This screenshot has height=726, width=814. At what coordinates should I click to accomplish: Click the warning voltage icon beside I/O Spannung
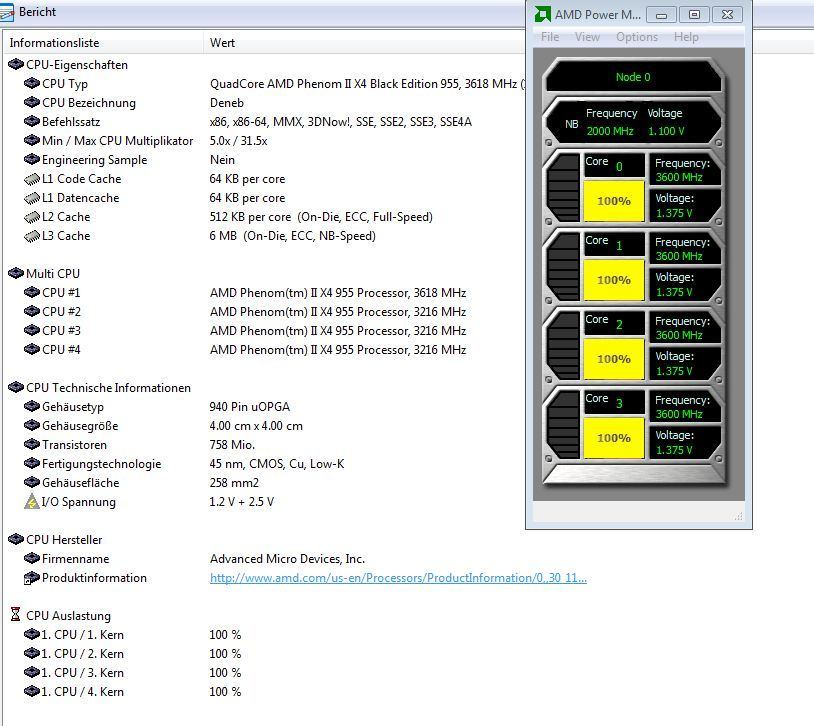point(32,502)
